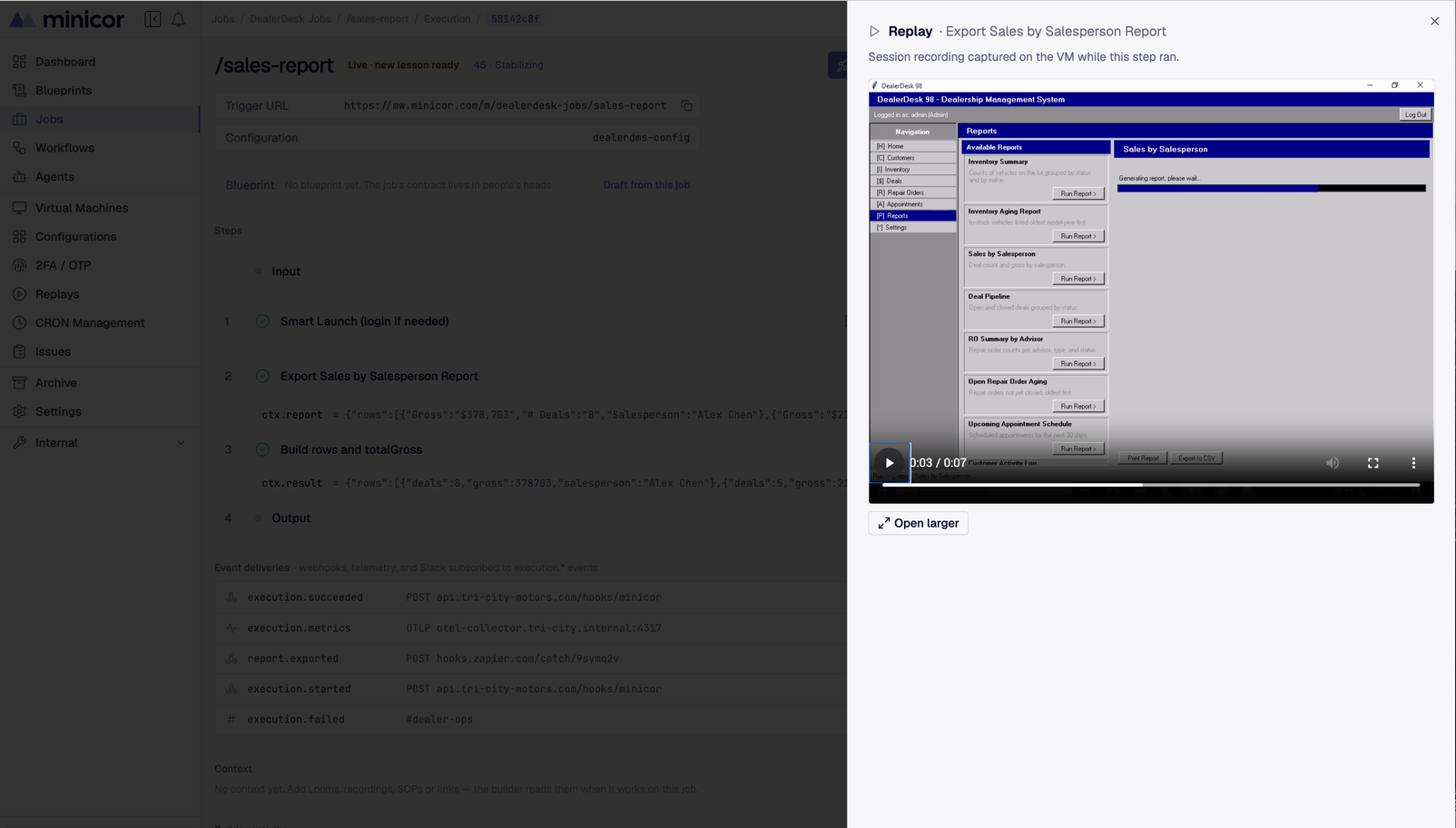The height and width of the screenshot is (828, 1456).
Task: Select the Output step
Action: (x=290, y=518)
